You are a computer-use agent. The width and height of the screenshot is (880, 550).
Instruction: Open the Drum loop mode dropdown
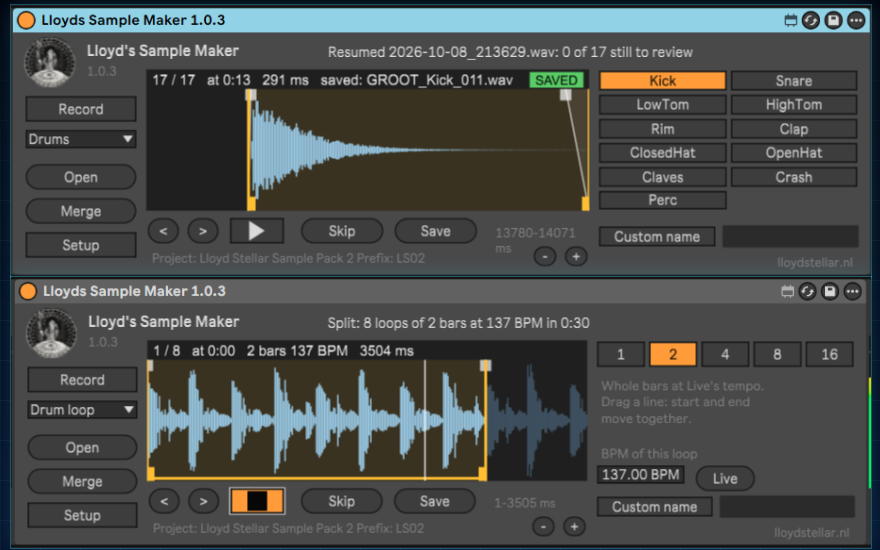82,410
